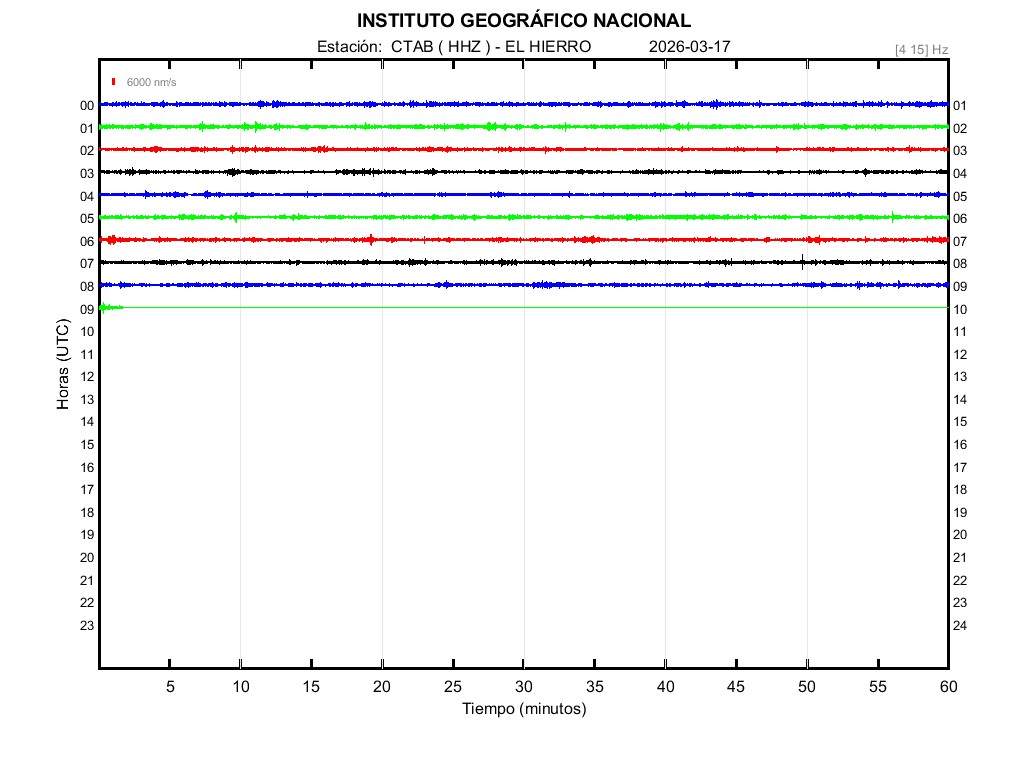1024x768 pixels.
Task: Click hour 12 label on left axis
Action: point(87,377)
